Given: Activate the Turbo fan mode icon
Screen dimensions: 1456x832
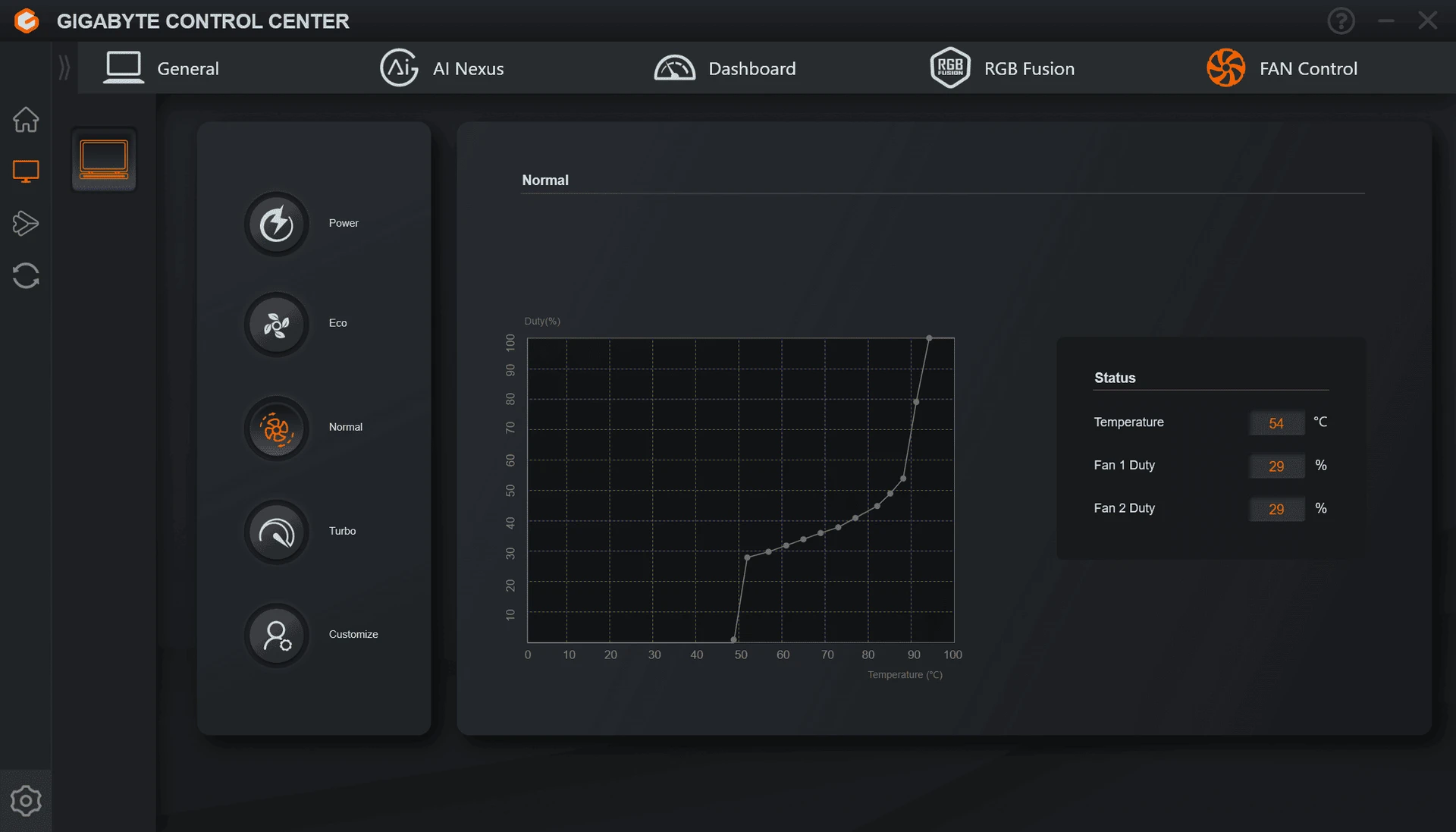Looking at the screenshot, I should click(x=277, y=532).
